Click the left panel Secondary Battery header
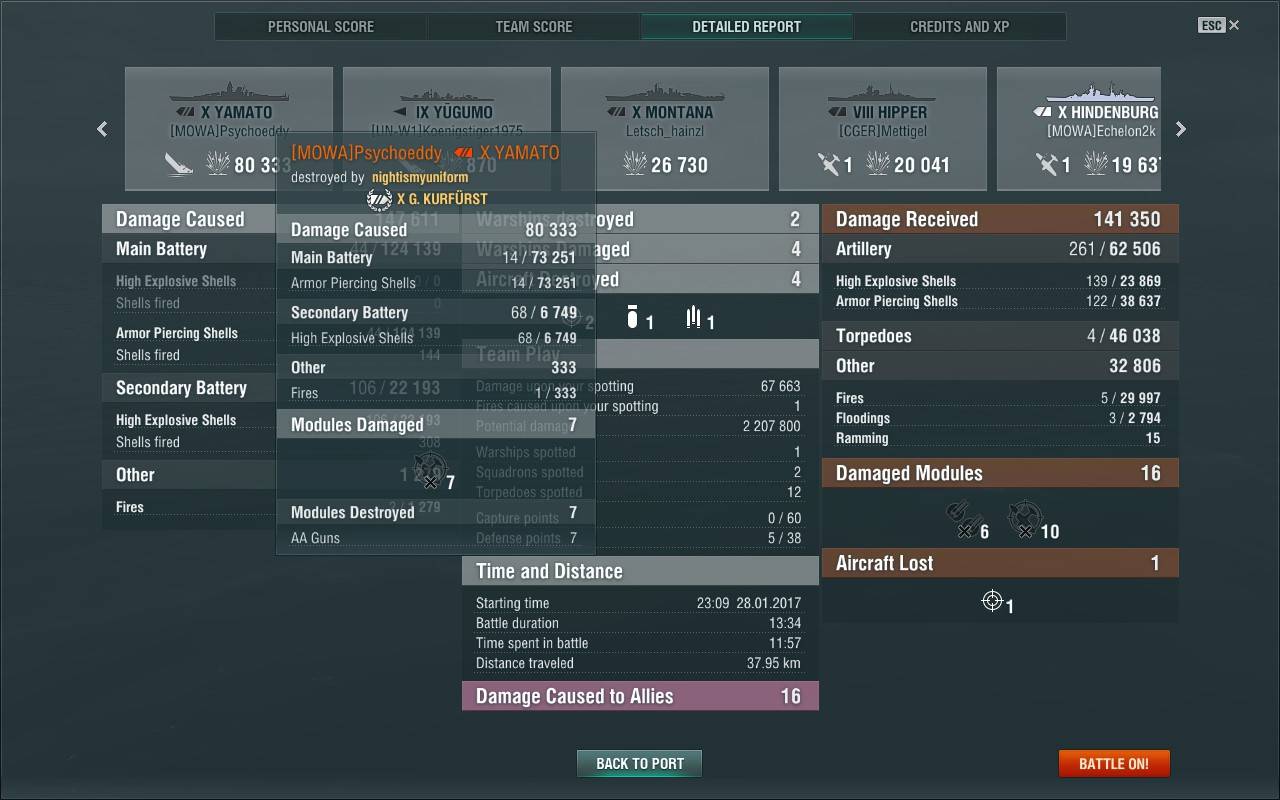This screenshot has width=1280, height=800. pos(190,388)
